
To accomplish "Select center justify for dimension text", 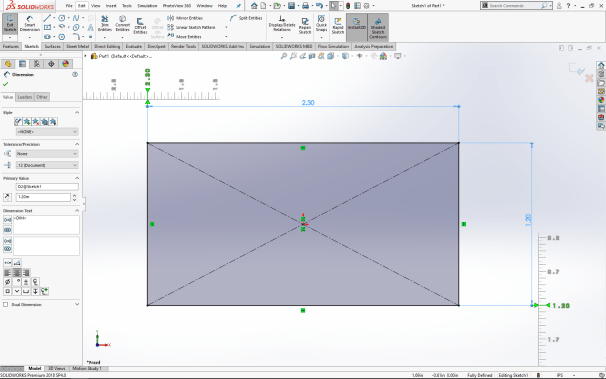I will (17, 273).
